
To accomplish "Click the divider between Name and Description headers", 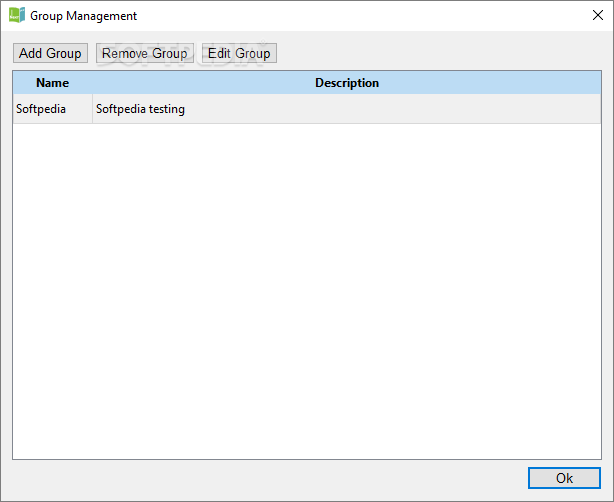I will (x=92, y=83).
